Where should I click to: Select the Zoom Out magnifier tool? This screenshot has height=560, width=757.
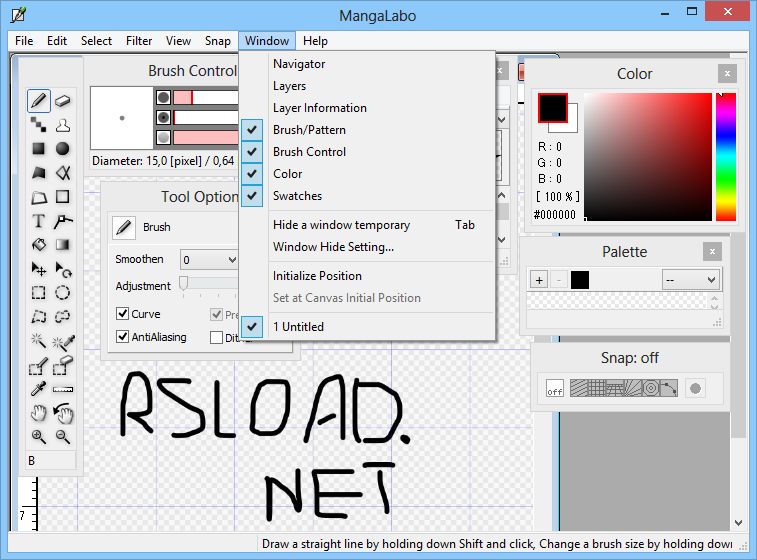tap(62, 437)
